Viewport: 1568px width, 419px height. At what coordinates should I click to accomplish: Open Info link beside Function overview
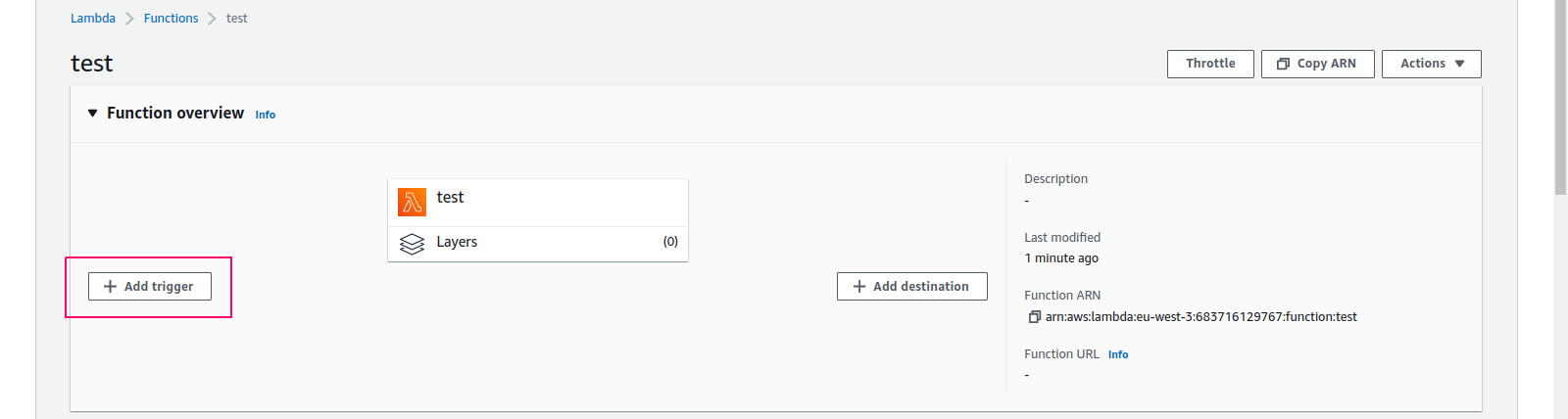point(266,115)
